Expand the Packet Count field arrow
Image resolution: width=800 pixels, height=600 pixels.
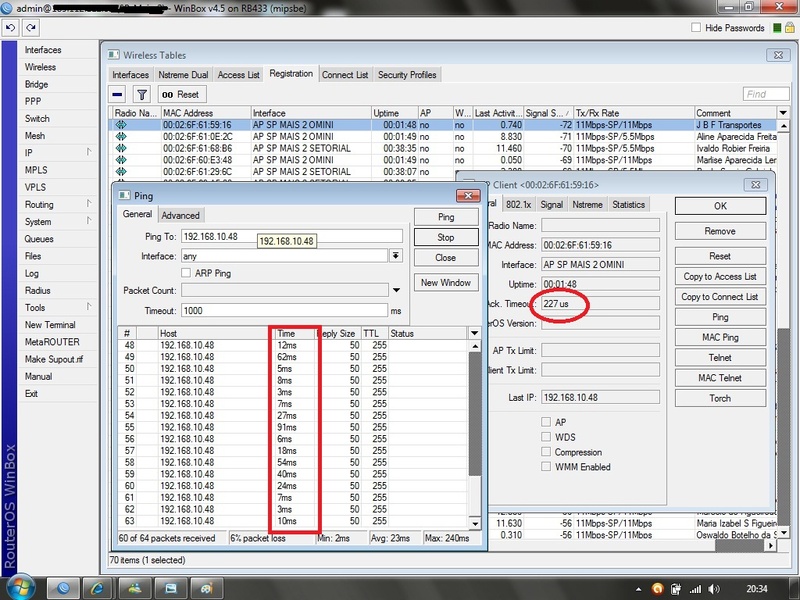click(x=396, y=290)
